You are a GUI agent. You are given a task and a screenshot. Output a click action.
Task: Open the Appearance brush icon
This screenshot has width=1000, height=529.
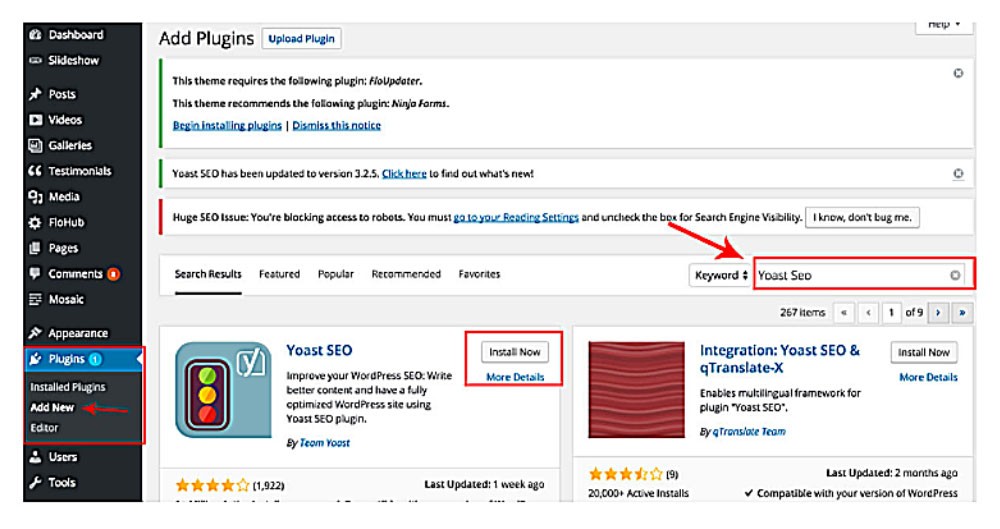click(36, 333)
